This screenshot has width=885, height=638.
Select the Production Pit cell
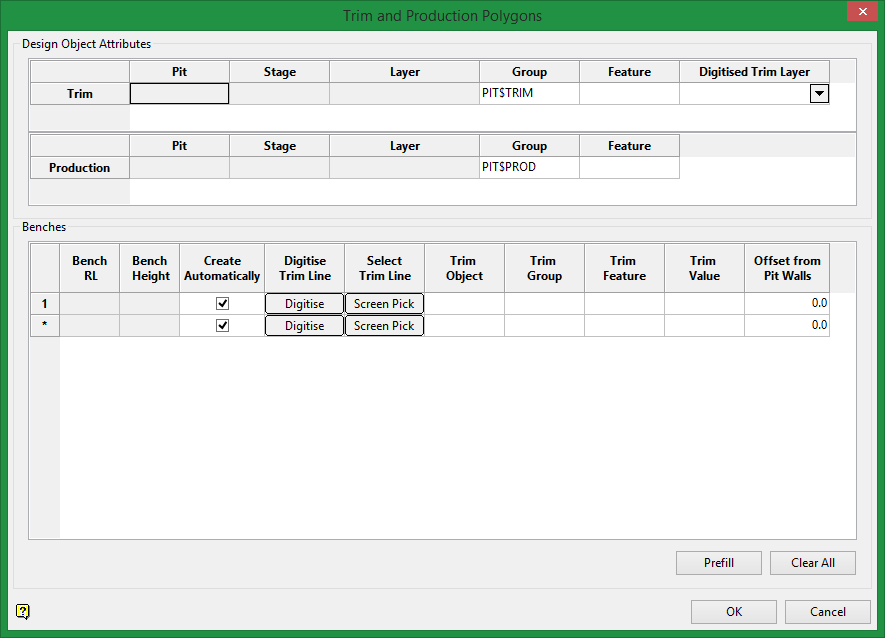(x=179, y=168)
